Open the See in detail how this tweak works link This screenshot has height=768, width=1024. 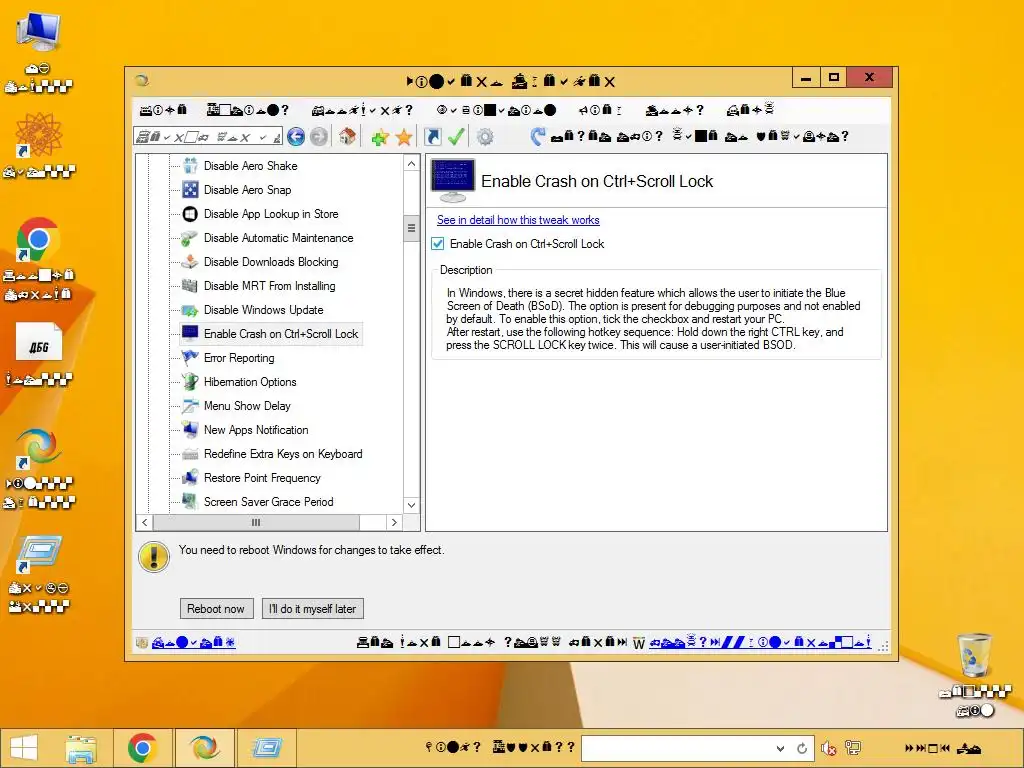(x=518, y=220)
